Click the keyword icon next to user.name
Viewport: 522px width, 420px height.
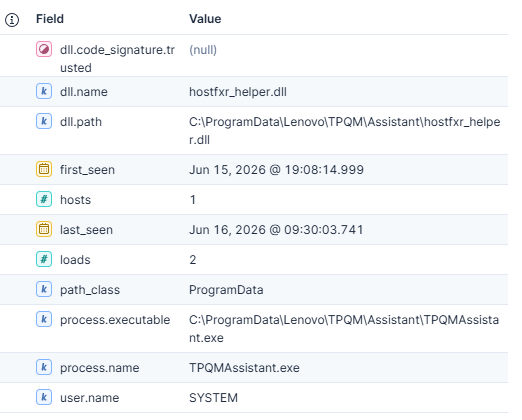44,397
